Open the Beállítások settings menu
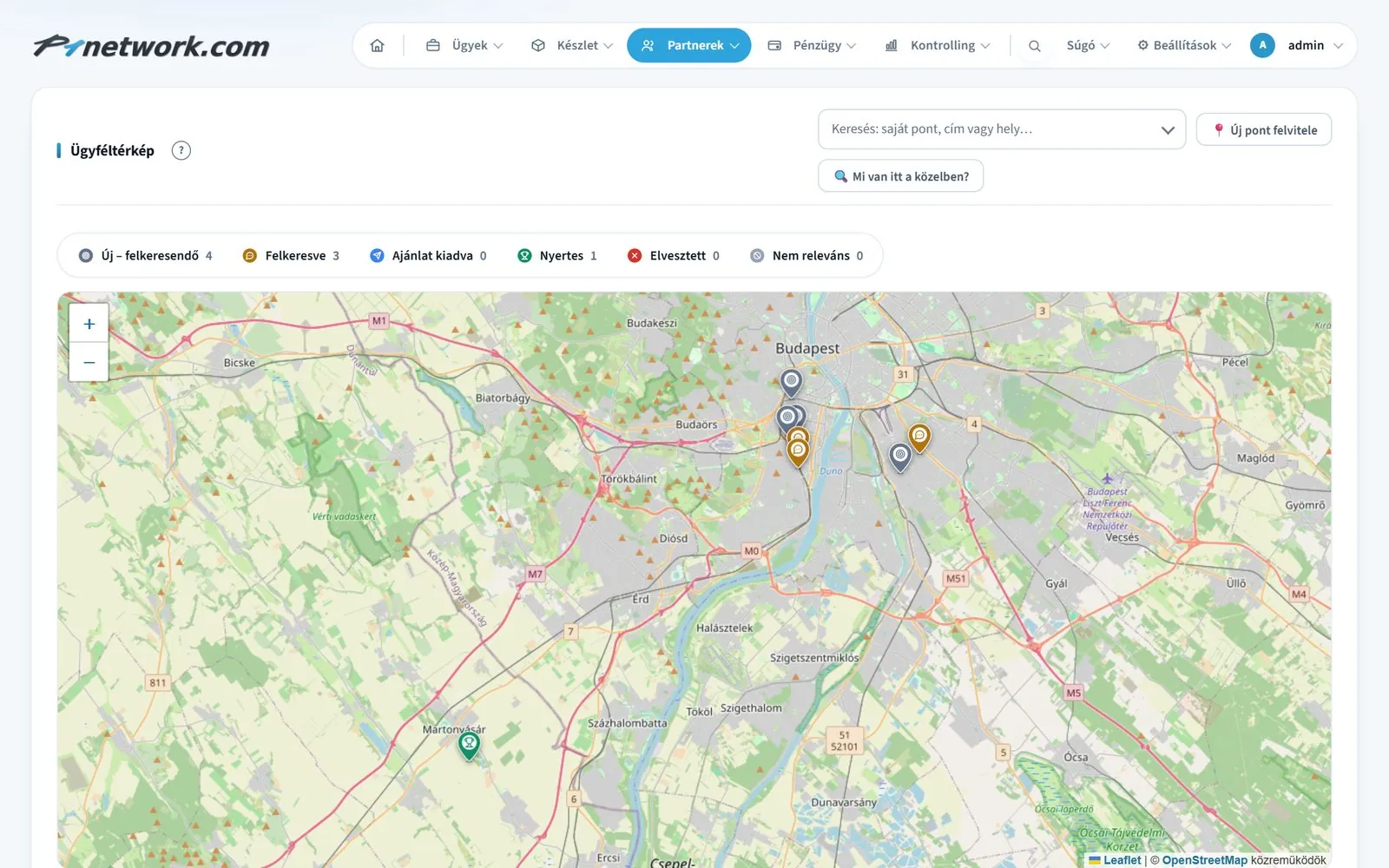The image size is (1389, 868). (x=1184, y=45)
